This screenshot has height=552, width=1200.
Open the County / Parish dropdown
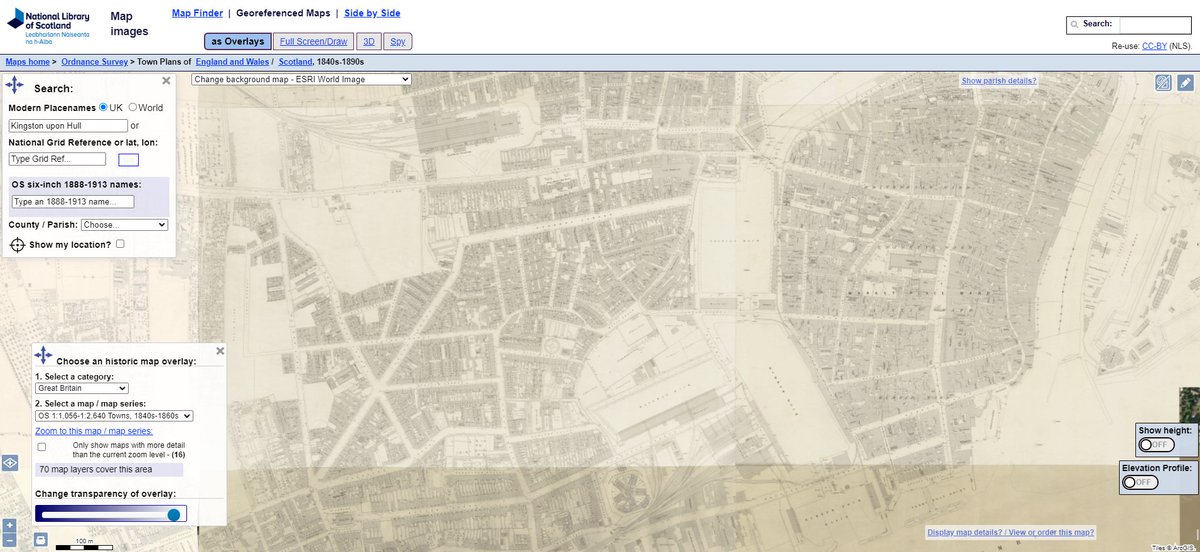124,225
